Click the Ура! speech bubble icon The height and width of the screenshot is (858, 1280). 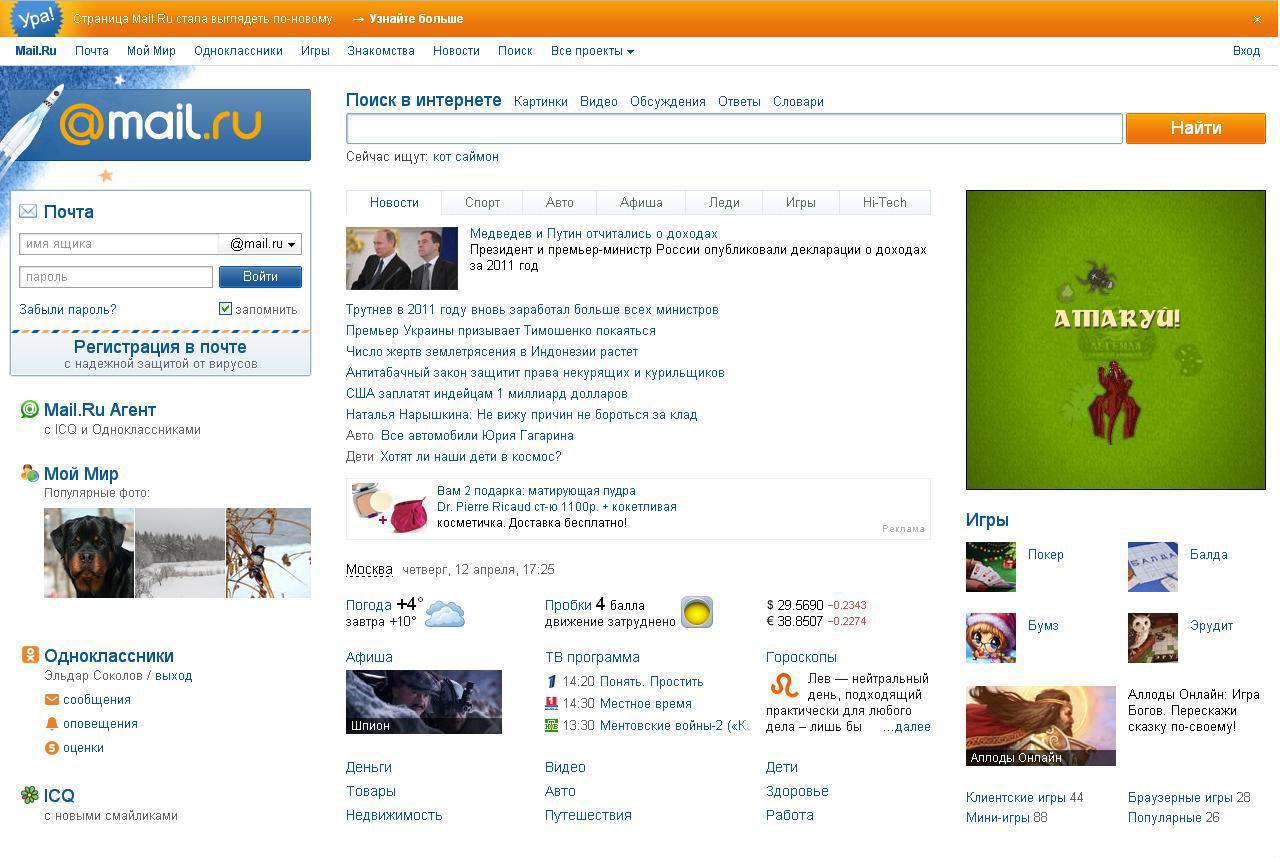click(x=35, y=18)
